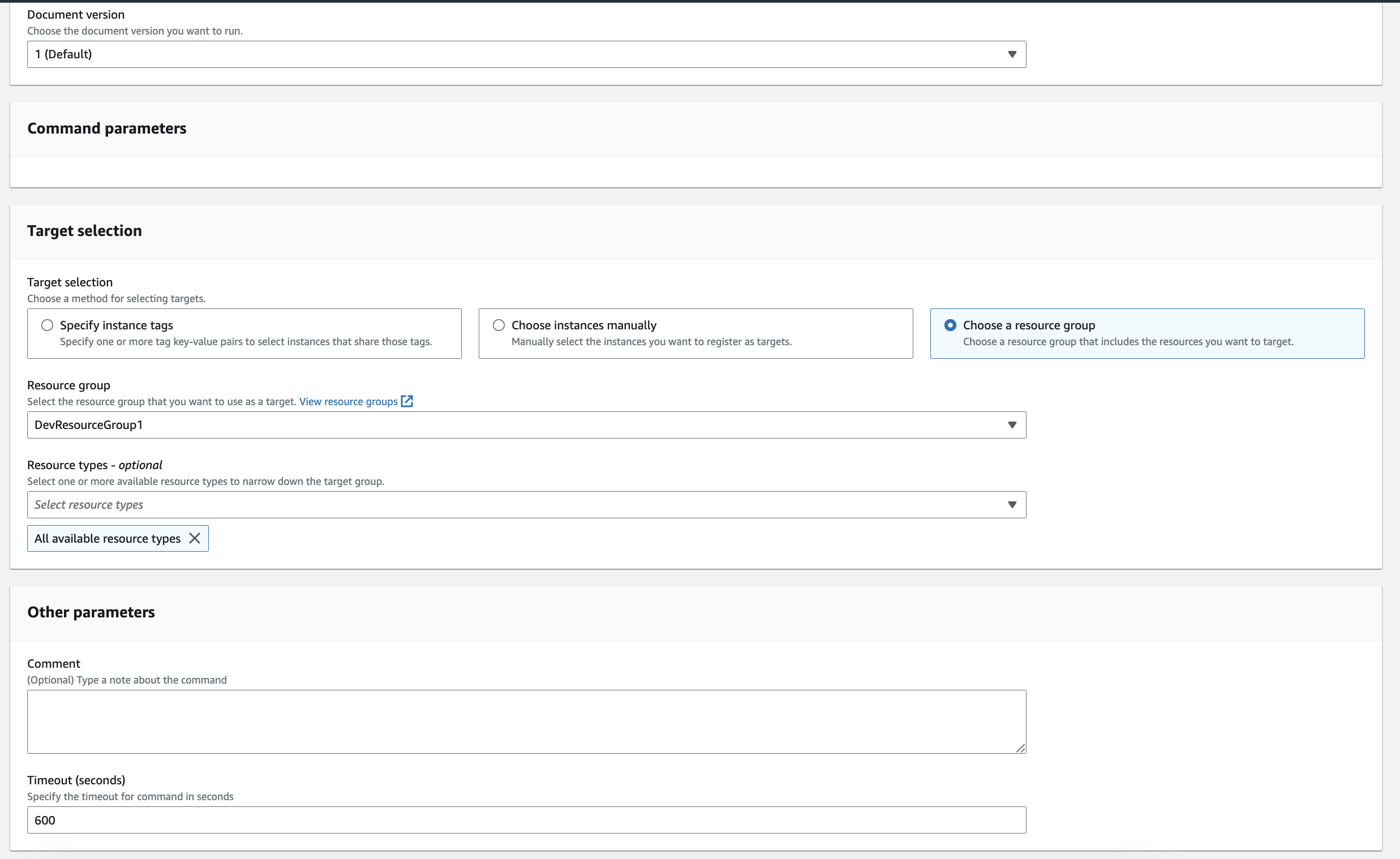Select Choose a resource group radio button
The image size is (1400, 859).
pyautogui.click(x=950, y=325)
